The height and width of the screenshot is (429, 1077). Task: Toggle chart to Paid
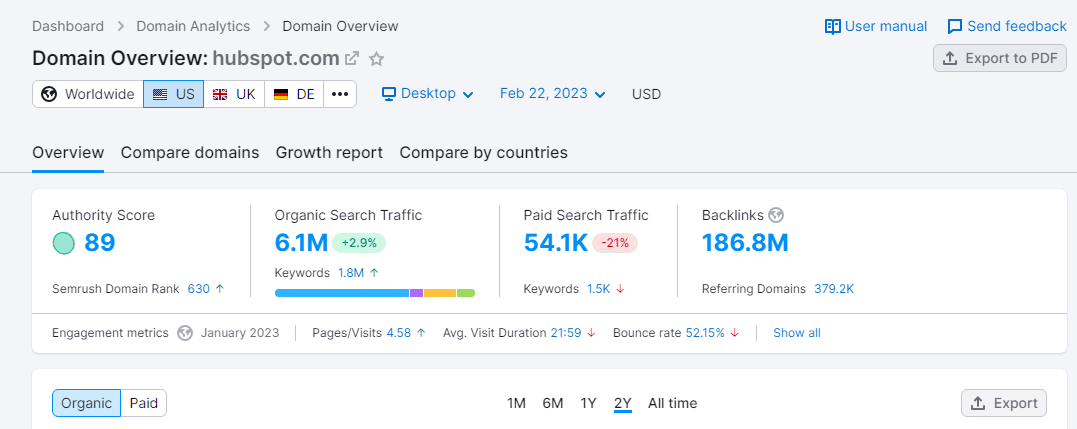(144, 403)
